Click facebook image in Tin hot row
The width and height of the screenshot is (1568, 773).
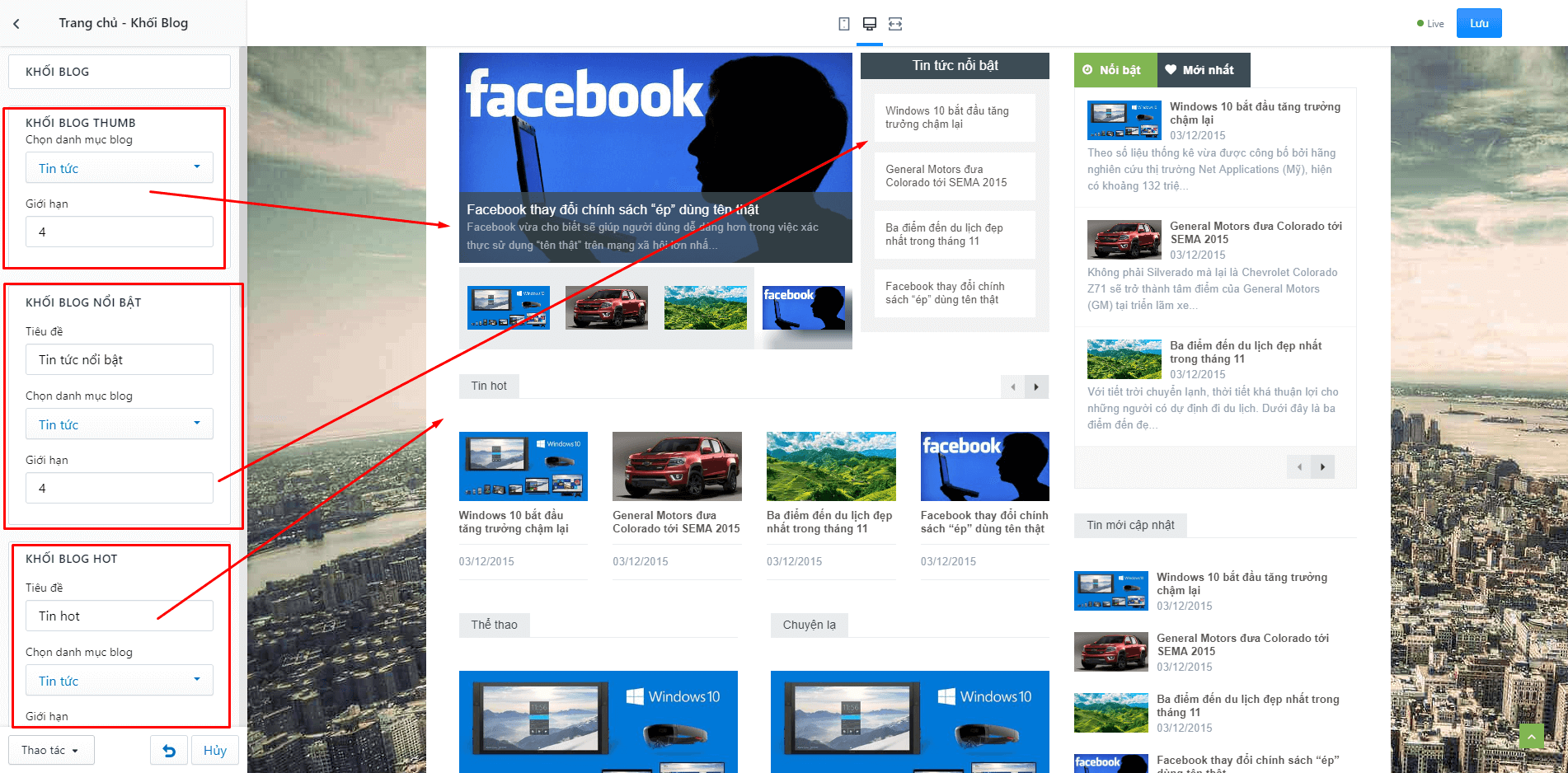pyautogui.click(x=985, y=466)
